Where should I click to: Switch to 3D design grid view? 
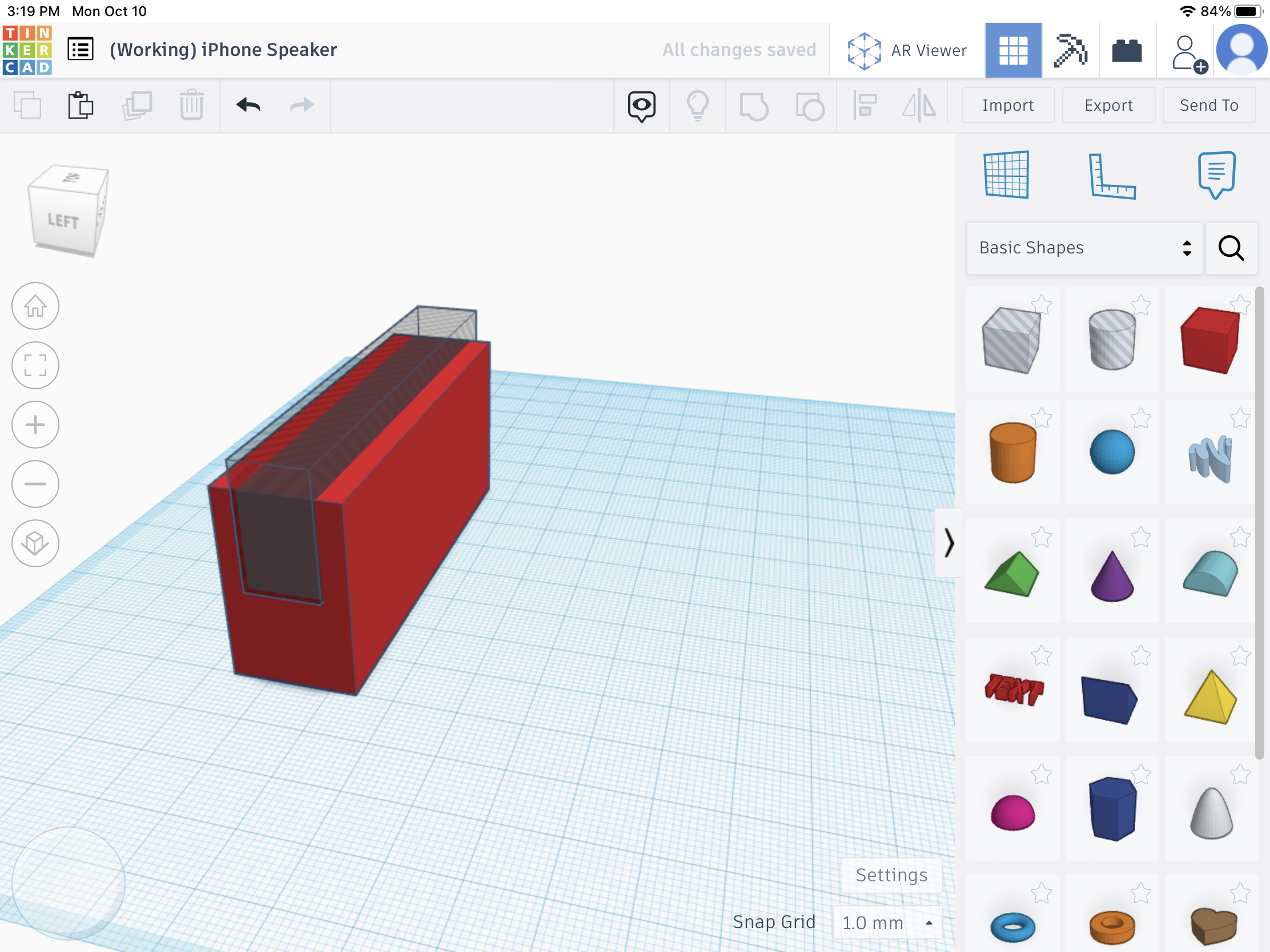(x=1013, y=50)
